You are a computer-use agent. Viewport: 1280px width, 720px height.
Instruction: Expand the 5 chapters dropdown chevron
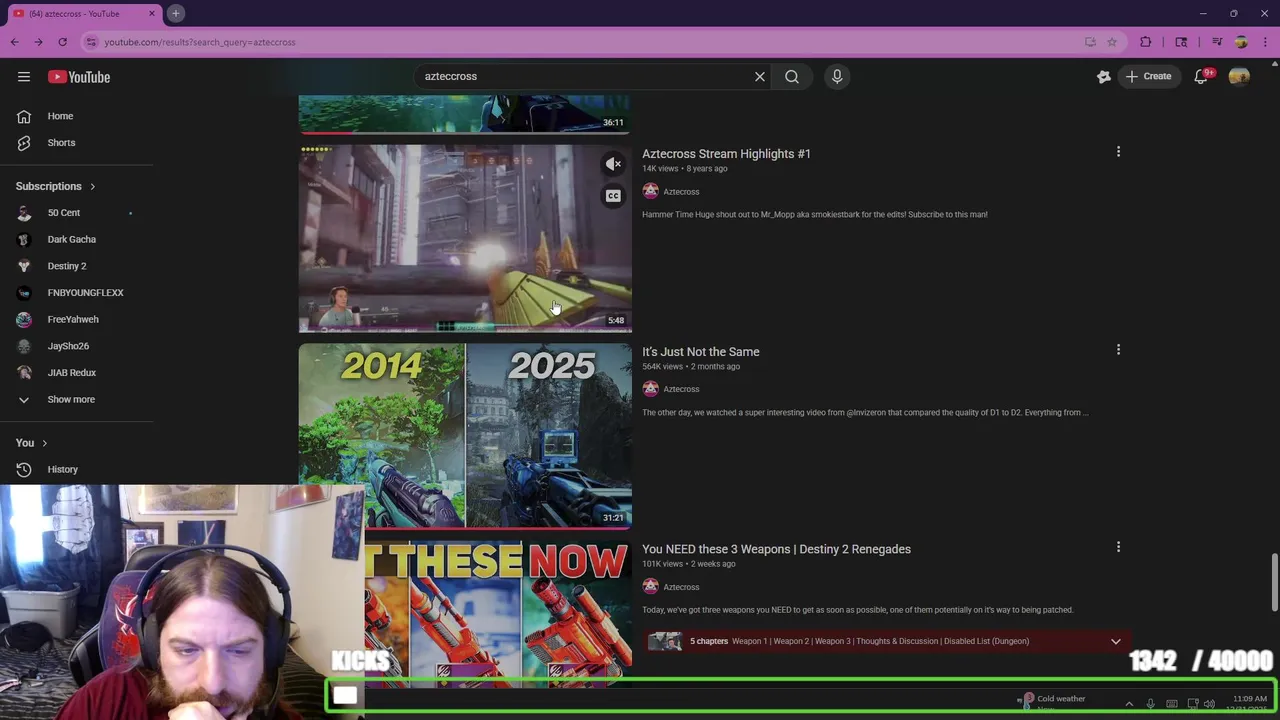coord(1116,641)
